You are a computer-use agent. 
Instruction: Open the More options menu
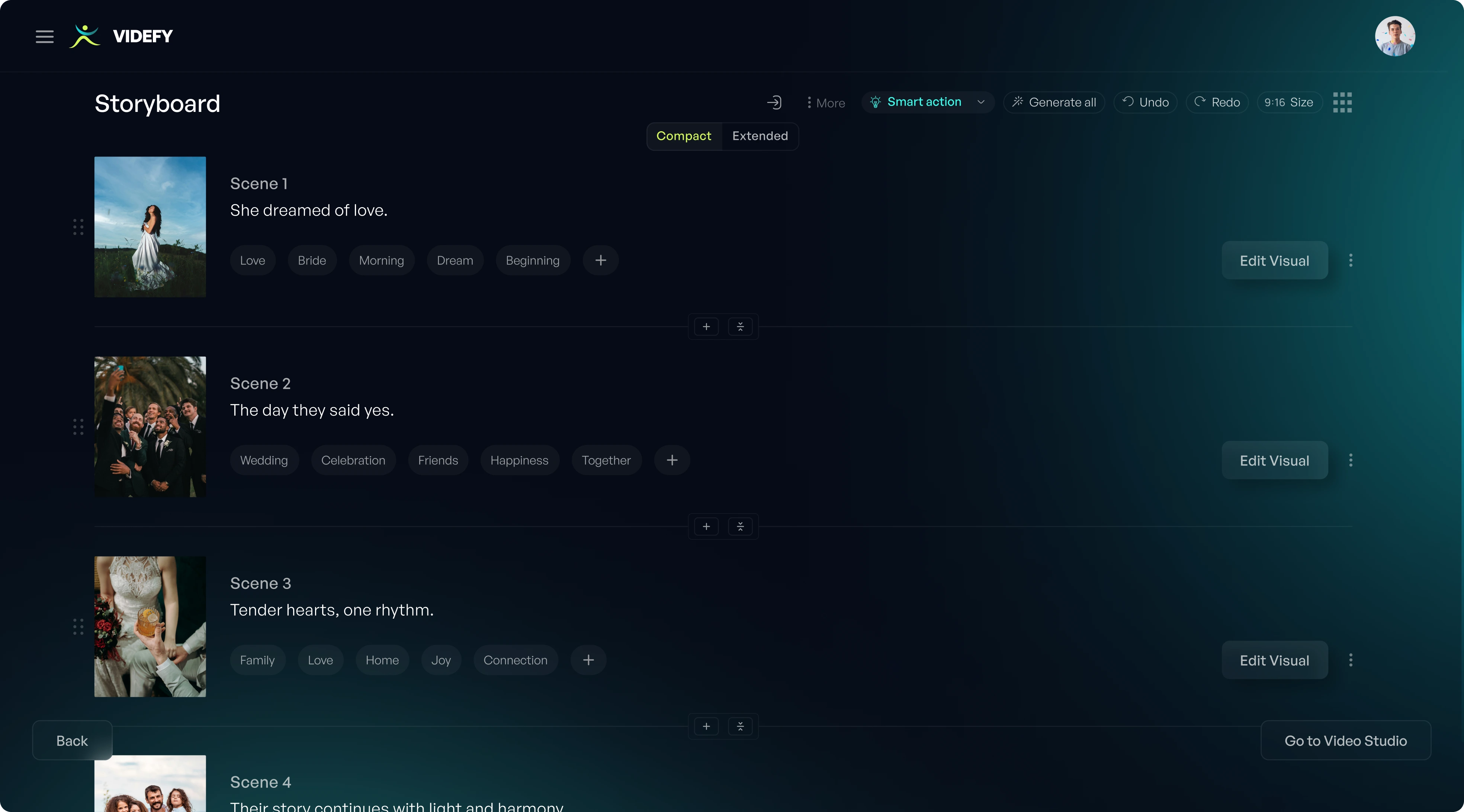[826, 103]
